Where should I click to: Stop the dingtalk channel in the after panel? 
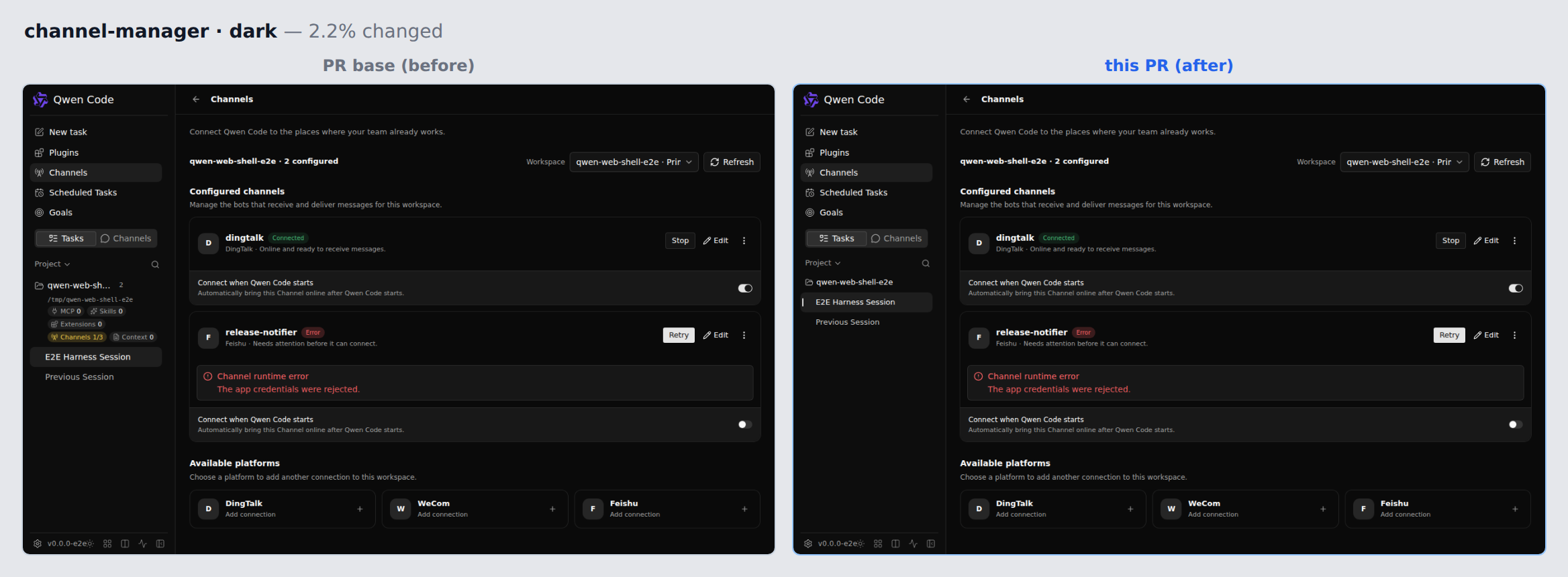(1451, 241)
